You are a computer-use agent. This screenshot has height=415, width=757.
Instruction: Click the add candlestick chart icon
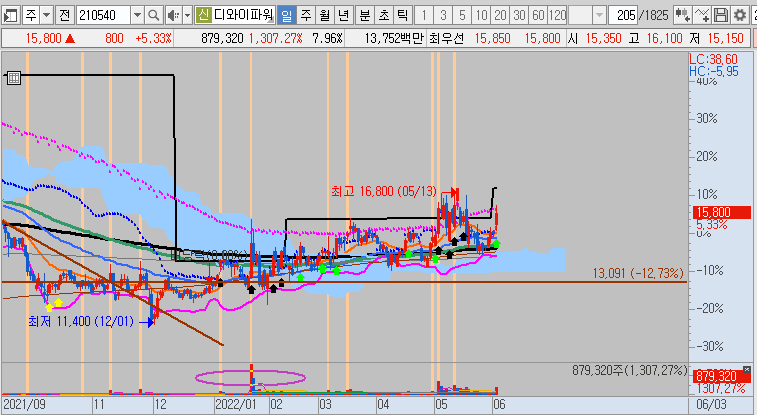[683, 15]
